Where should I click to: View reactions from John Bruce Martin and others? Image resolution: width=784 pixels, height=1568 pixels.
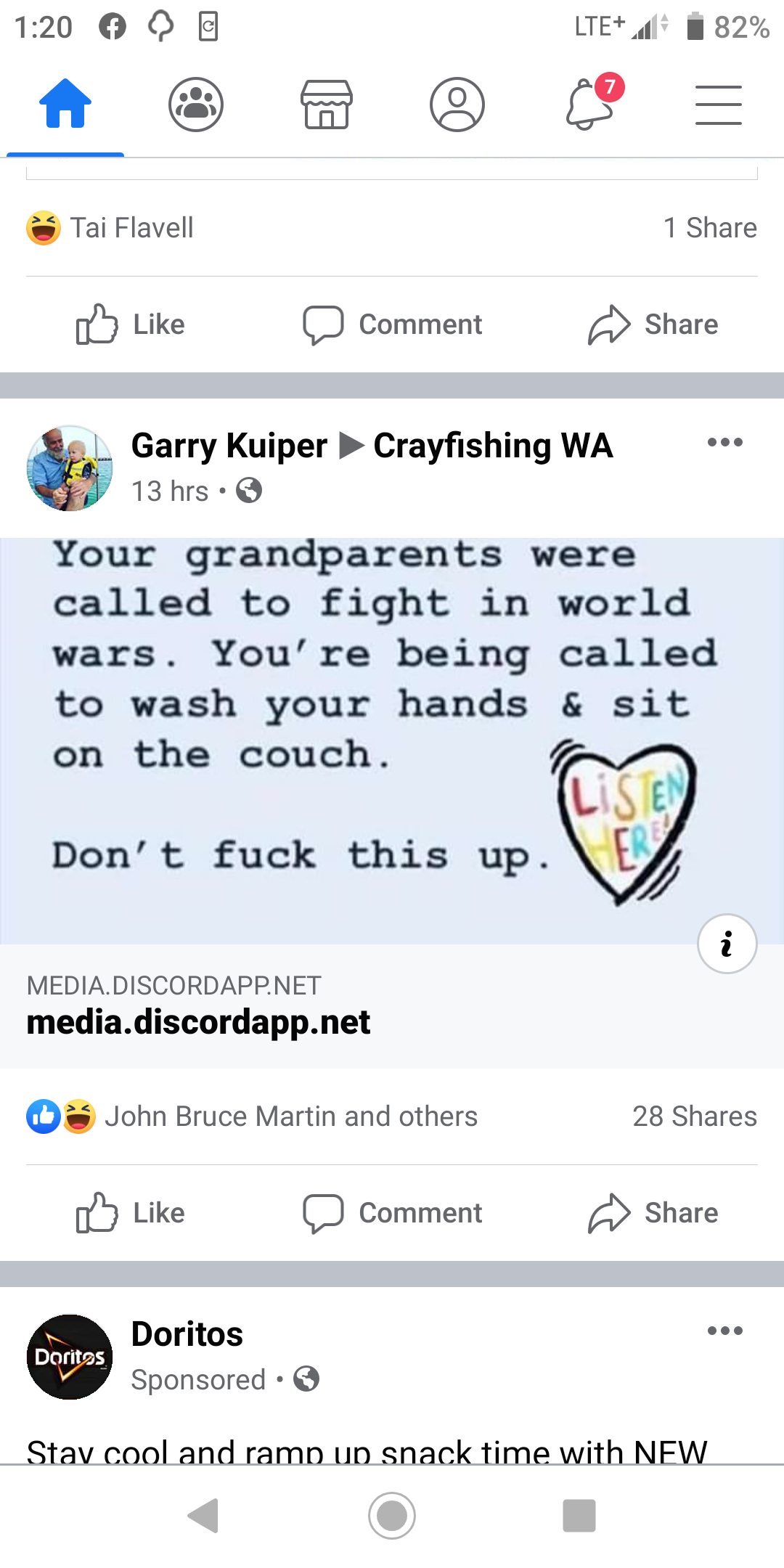click(x=253, y=1116)
